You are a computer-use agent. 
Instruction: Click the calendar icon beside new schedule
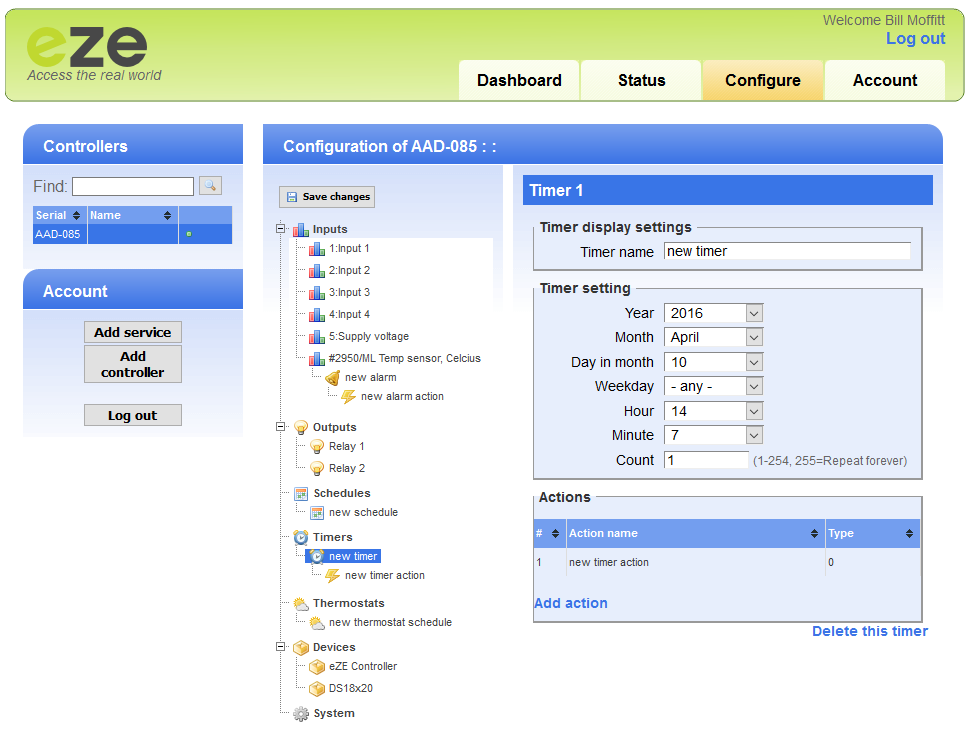pos(317,513)
